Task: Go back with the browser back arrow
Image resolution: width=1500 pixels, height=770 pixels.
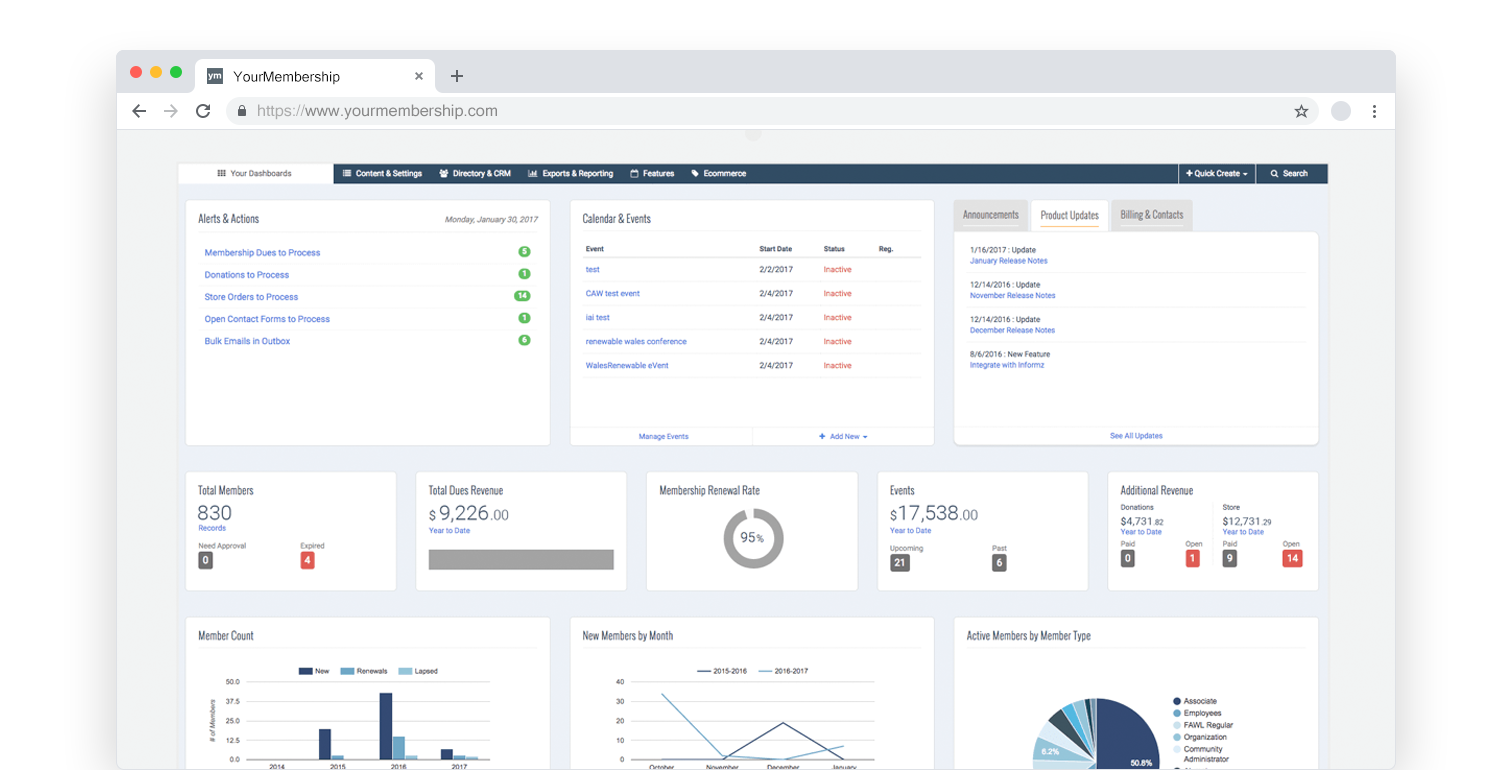Action: point(139,111)
